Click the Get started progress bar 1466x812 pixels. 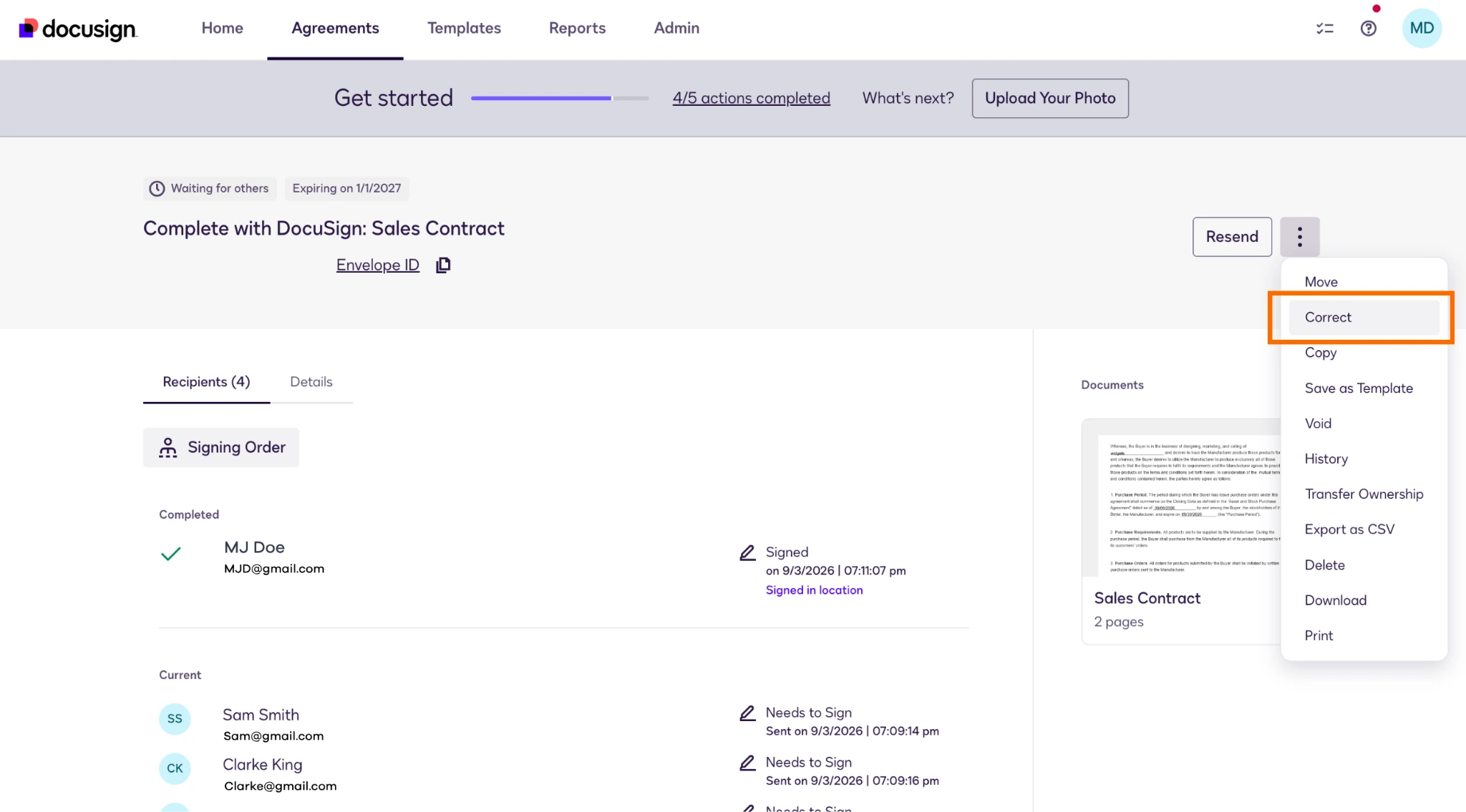(560, 99)
